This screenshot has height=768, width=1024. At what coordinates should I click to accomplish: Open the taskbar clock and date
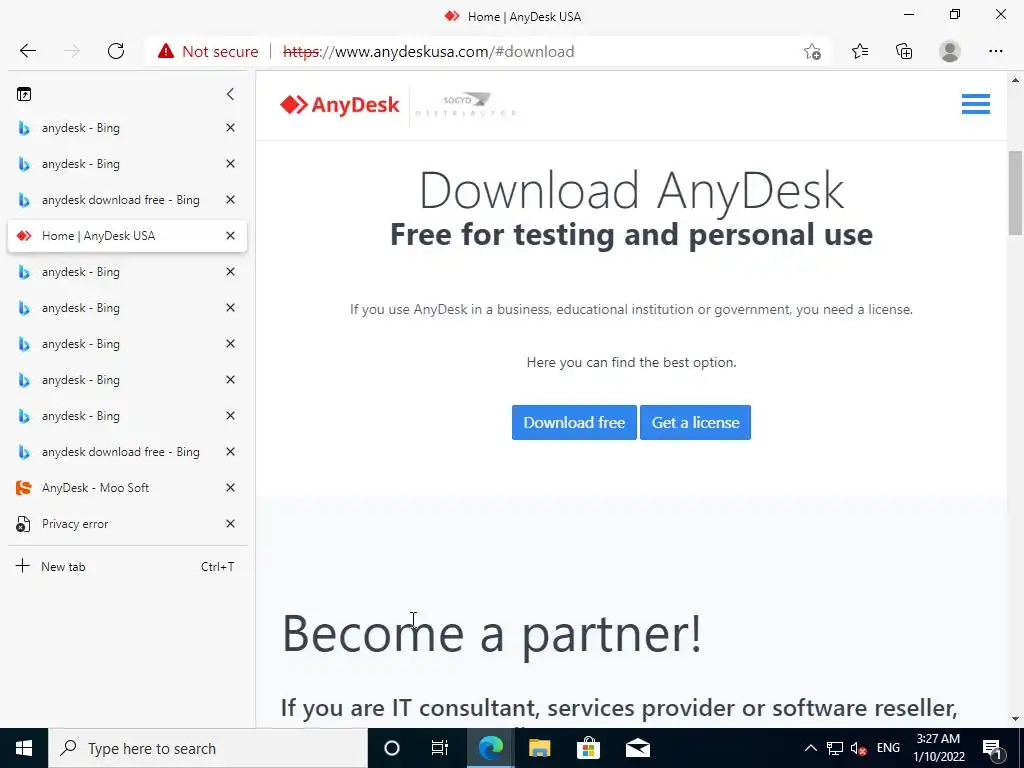[x=938, y=748]
